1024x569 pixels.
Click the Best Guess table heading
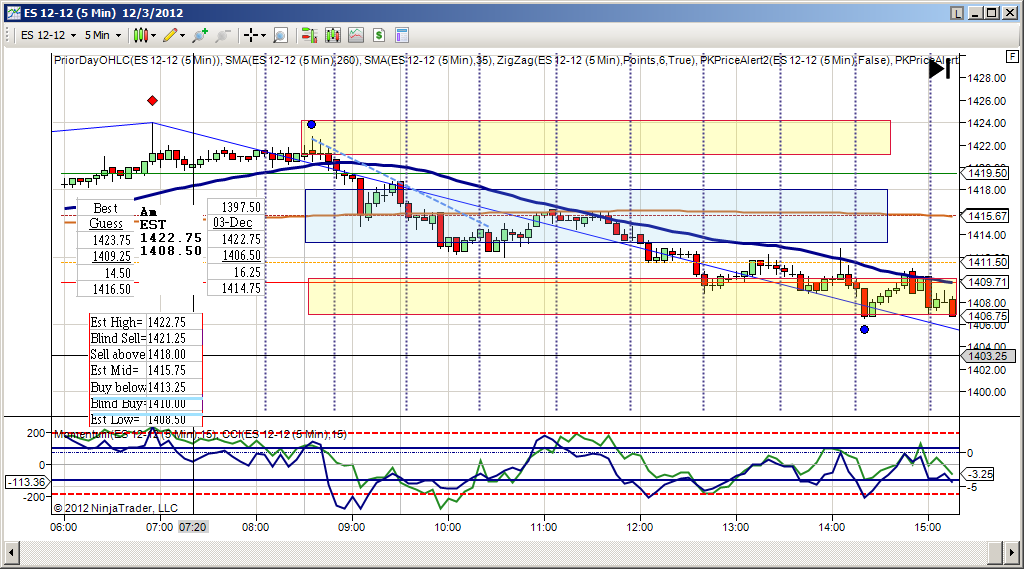(x=106, y=216)
